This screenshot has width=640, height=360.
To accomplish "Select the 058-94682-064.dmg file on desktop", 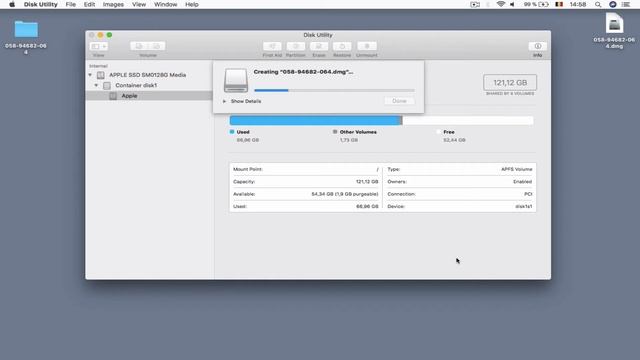I will [614, 23].
